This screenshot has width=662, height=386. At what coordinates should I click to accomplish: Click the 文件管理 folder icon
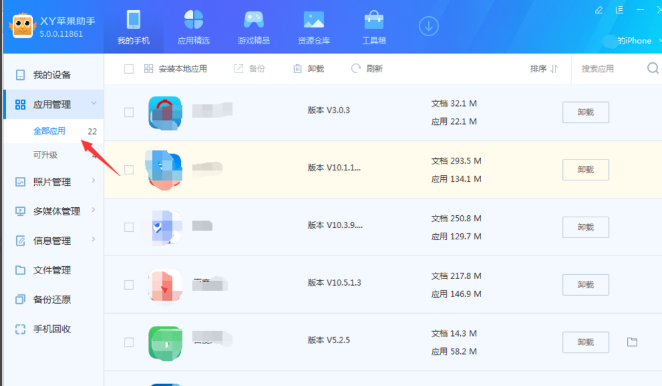[20, 270]
